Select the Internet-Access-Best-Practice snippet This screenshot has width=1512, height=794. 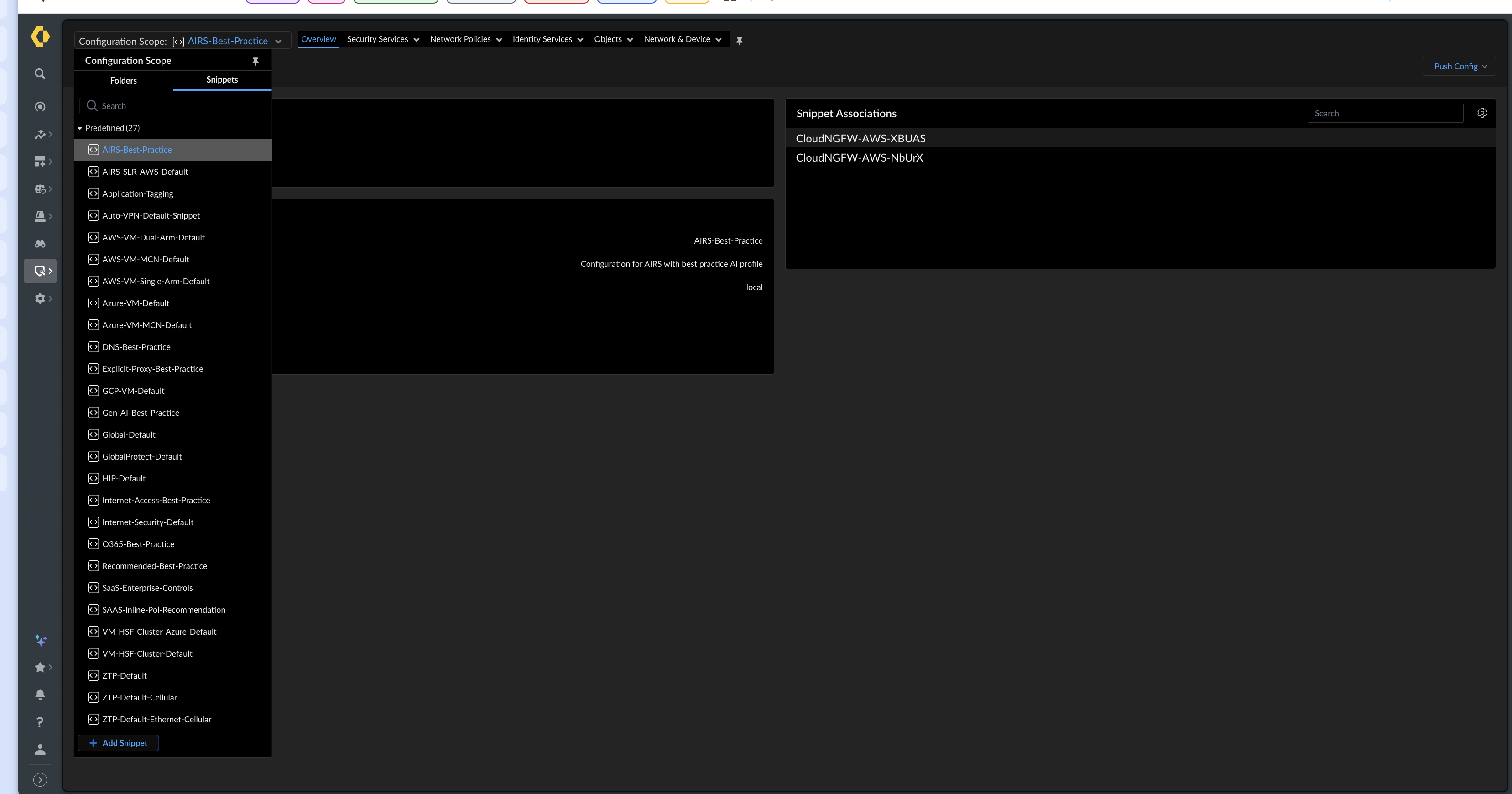pyautogui.click(x=173, y=501)
